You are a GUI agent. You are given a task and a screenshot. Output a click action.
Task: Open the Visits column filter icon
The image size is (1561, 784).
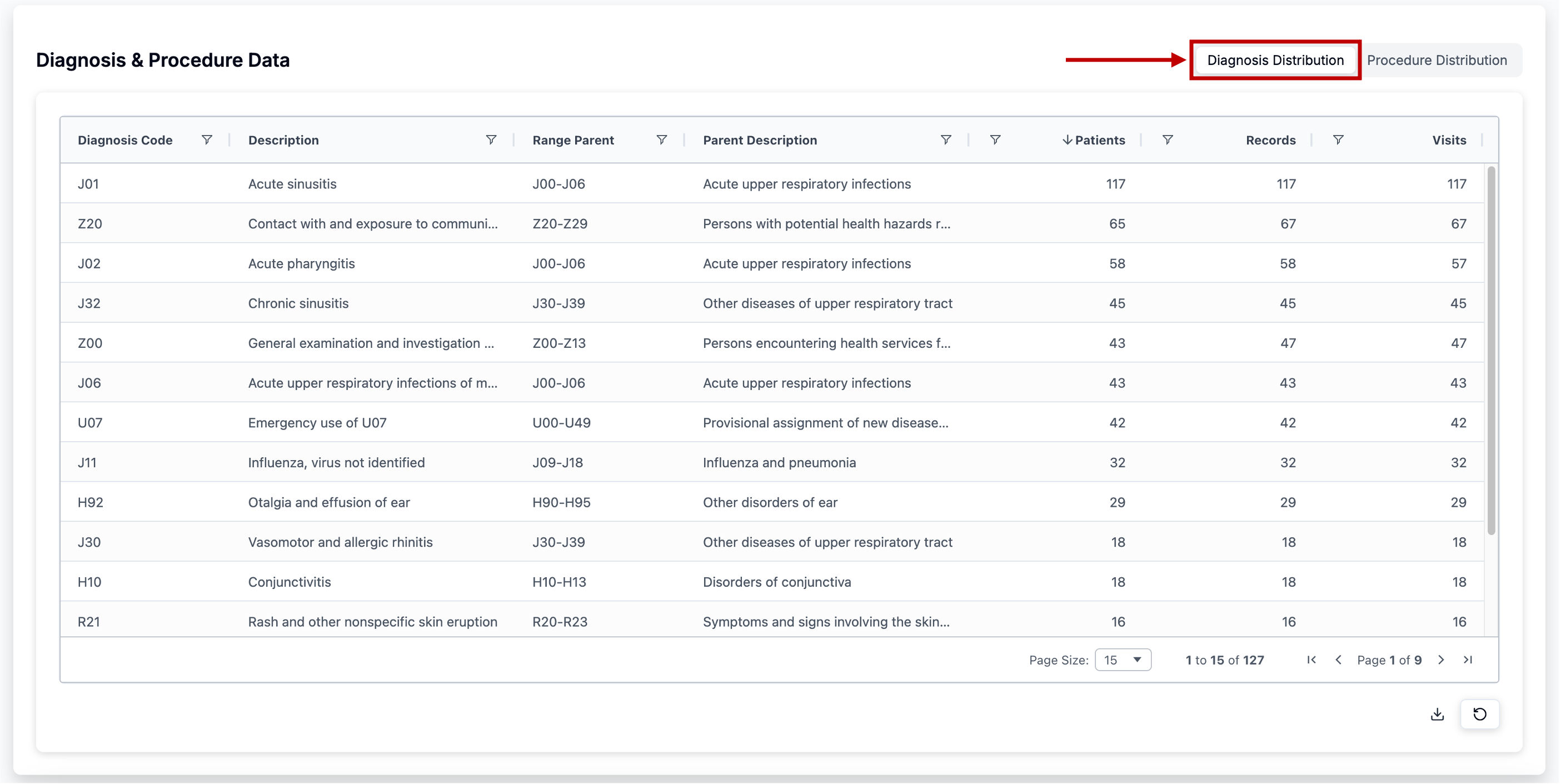[x=1338, y=140]
